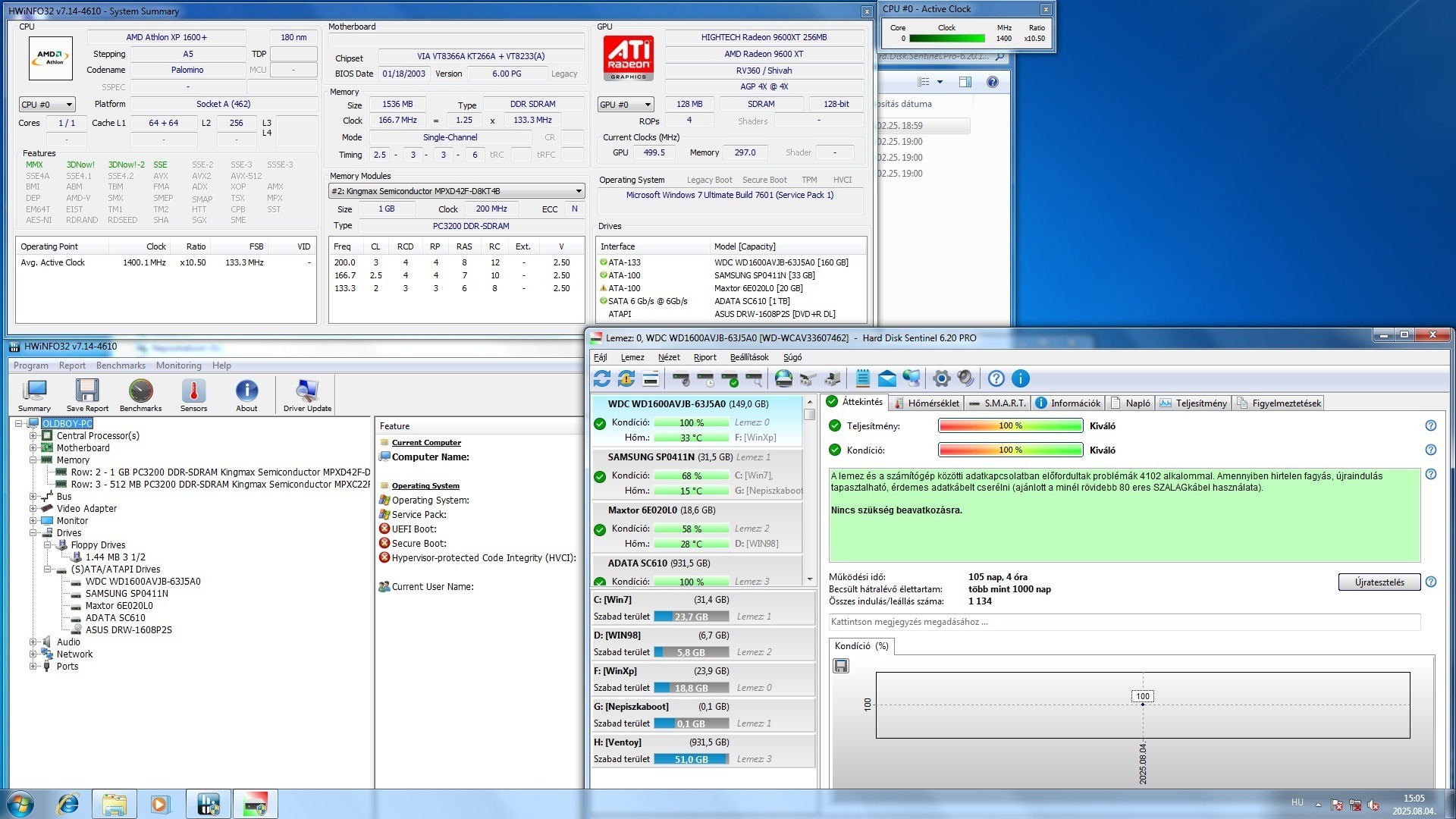Switch to the S.M.A.R.T. tab
The height and width of the screenshot is (819, 1456).
998,403
